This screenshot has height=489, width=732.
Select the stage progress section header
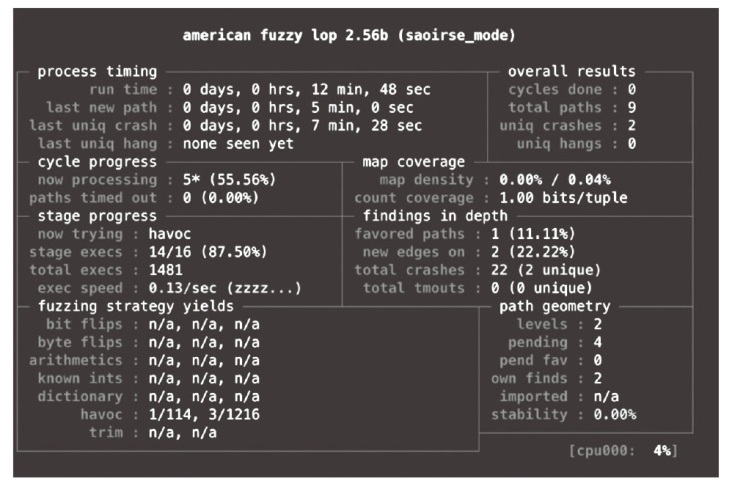[x=97, y=216]
